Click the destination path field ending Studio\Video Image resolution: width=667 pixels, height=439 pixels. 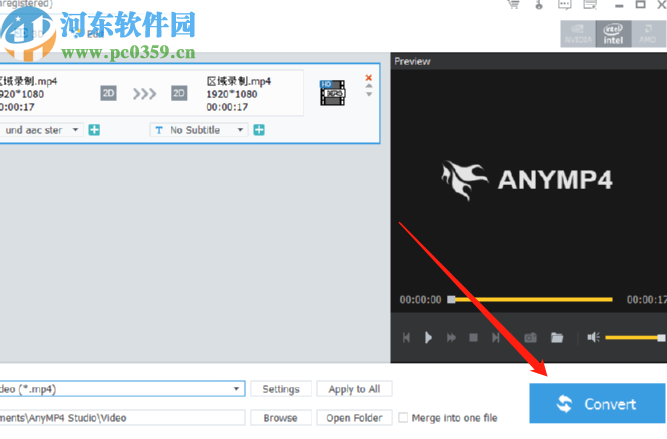122,418
